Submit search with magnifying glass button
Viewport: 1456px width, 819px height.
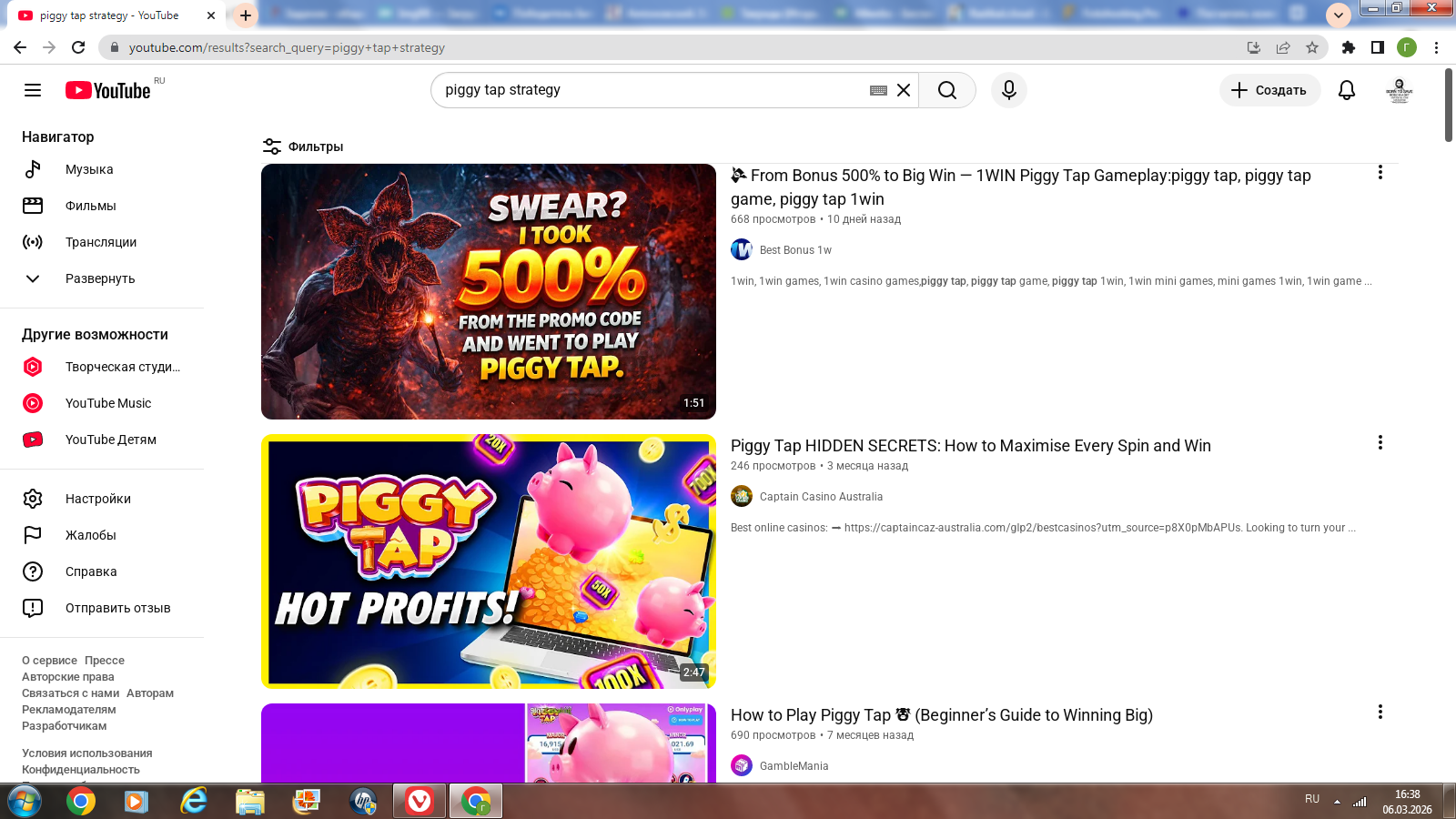(x=946, y=90)
